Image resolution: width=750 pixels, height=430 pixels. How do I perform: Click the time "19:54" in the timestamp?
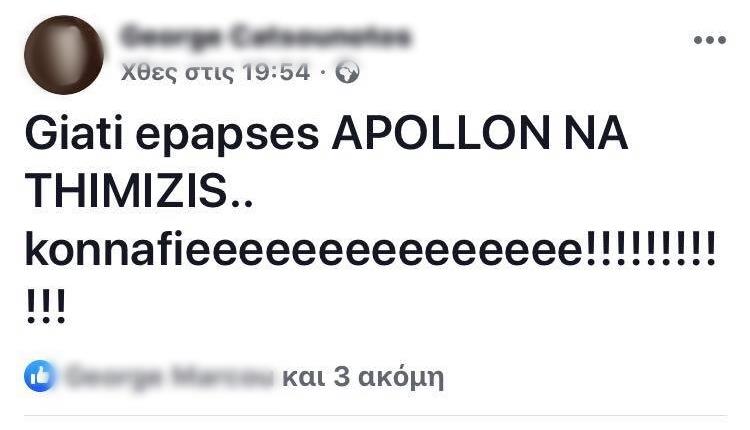(x=276, y=72)
